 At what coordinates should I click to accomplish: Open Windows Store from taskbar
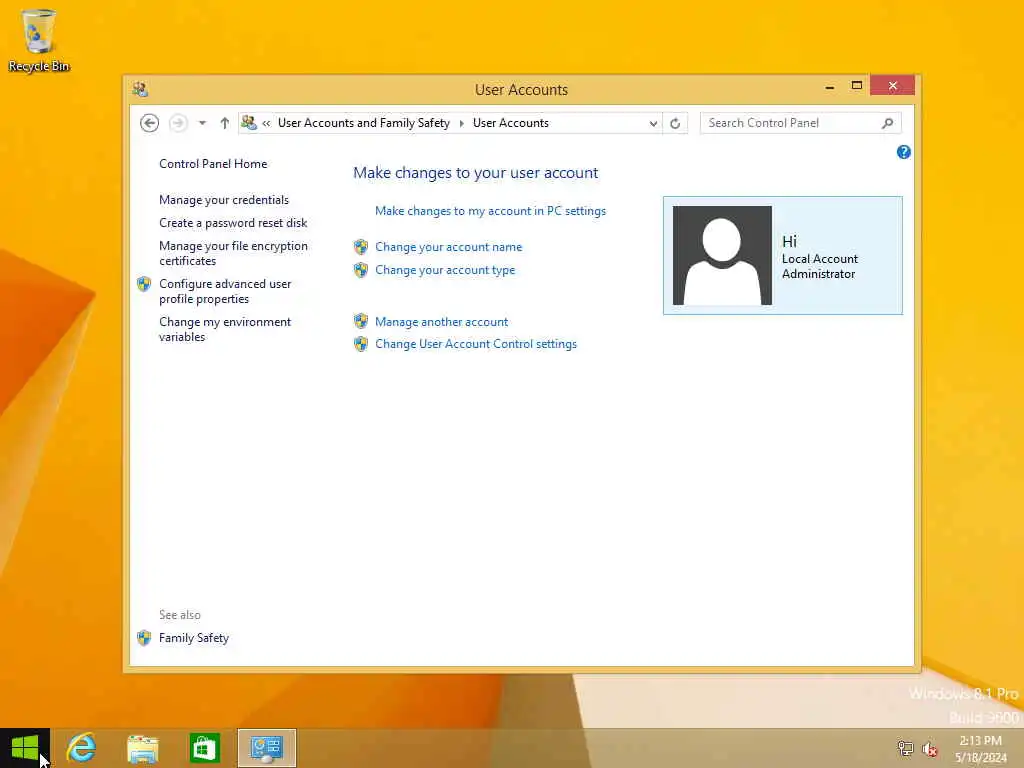204,748
